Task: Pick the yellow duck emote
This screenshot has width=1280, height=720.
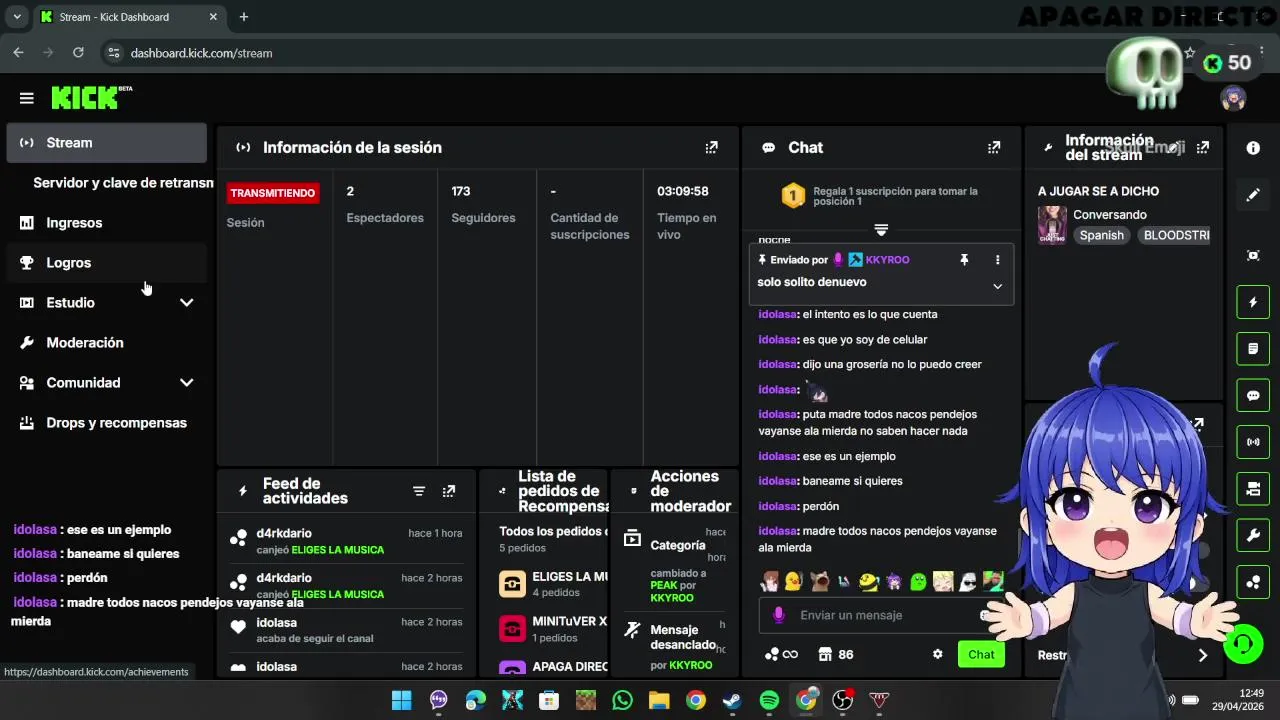Action: [794, 581]
